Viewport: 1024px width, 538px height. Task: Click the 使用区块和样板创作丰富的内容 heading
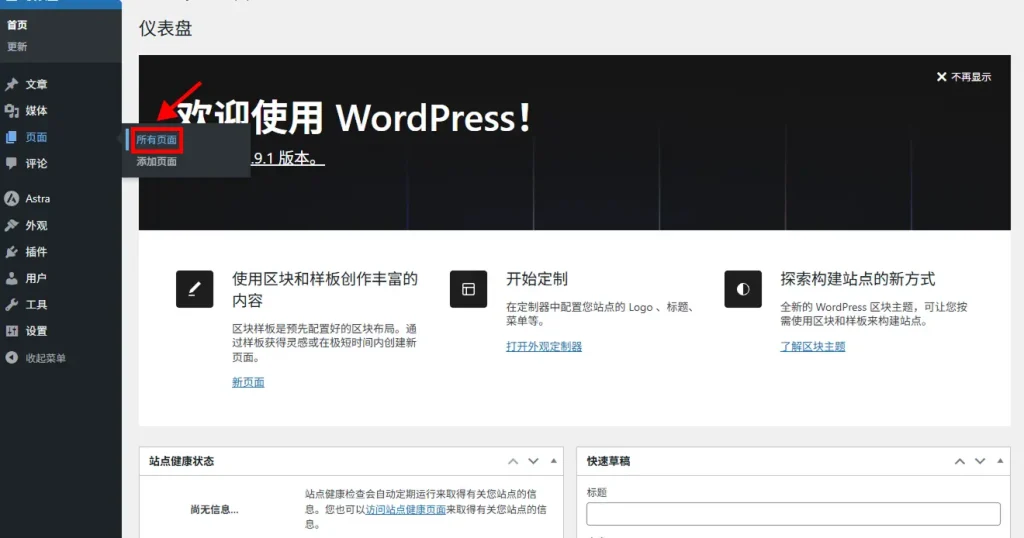(325, 289)
